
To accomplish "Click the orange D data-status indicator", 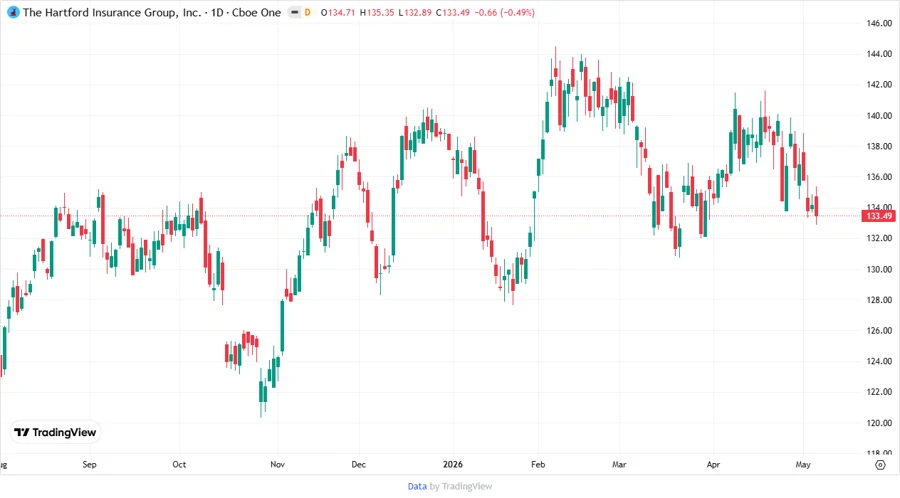I will click(308, 12).
